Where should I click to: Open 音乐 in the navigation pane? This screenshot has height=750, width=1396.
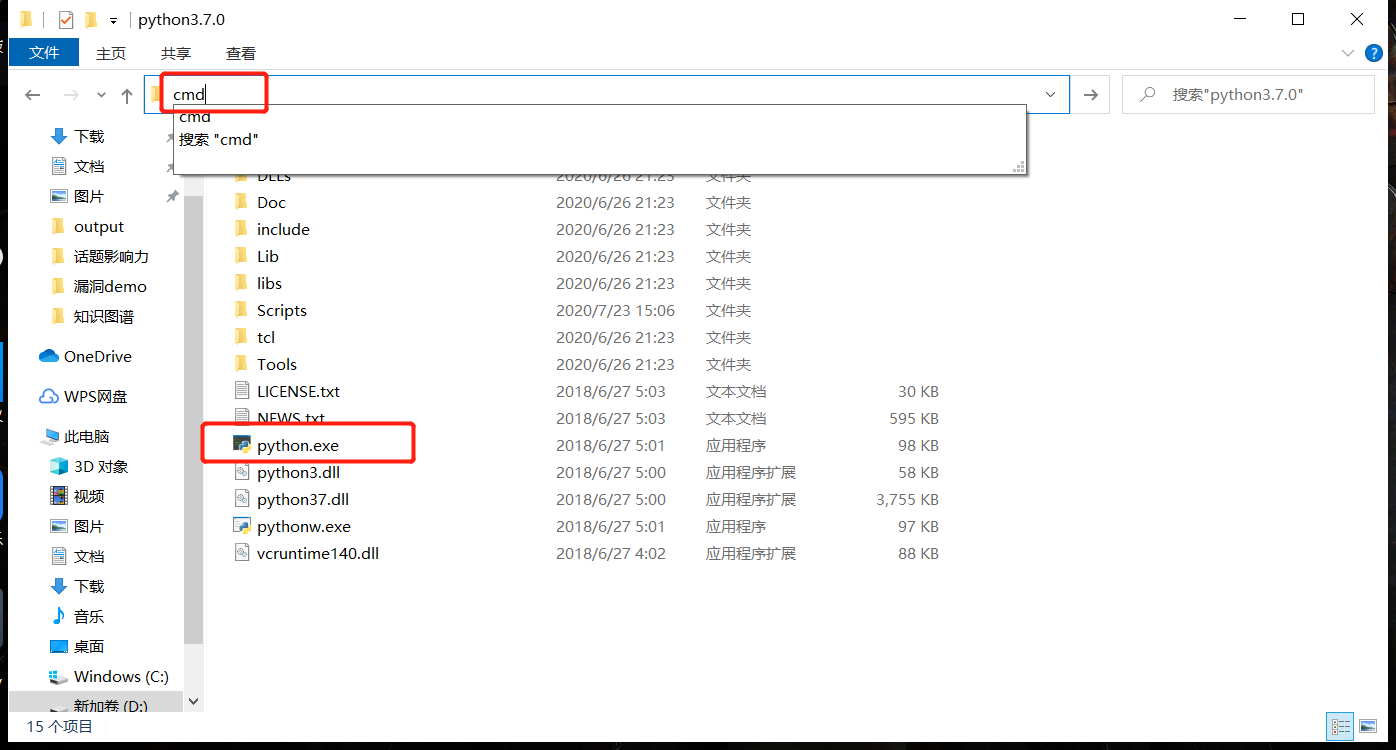click(89, 616)
